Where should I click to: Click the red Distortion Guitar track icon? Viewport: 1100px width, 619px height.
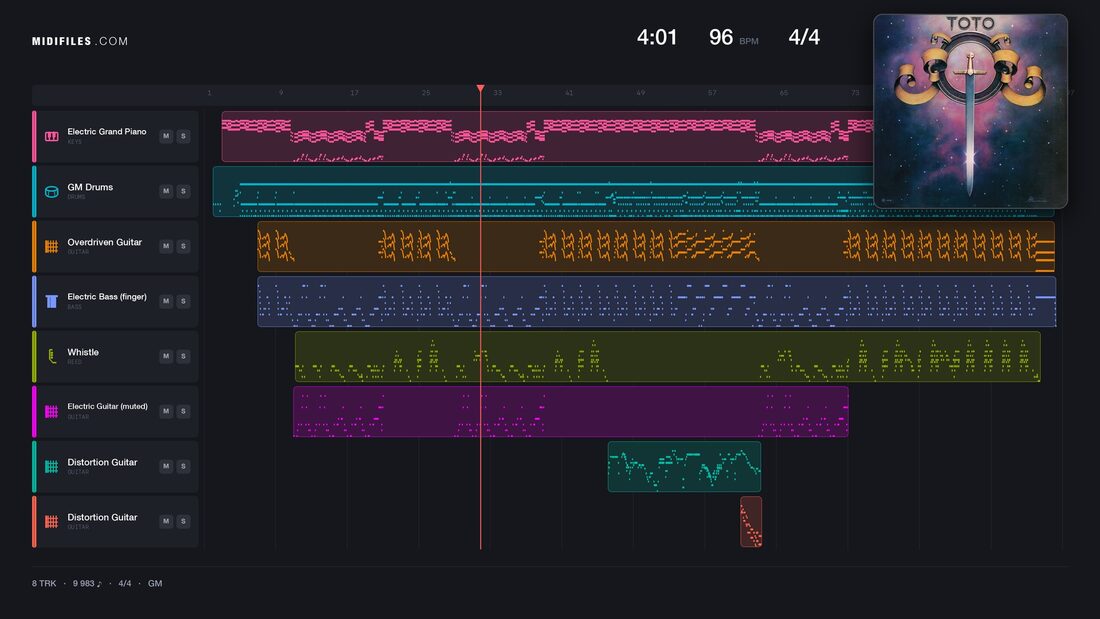pos(52,521)
